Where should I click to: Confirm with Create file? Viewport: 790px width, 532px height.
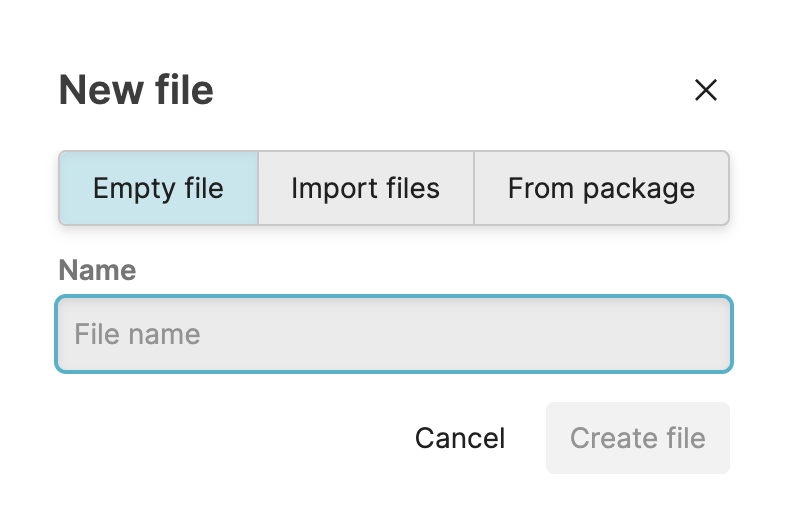coord(638,438)
